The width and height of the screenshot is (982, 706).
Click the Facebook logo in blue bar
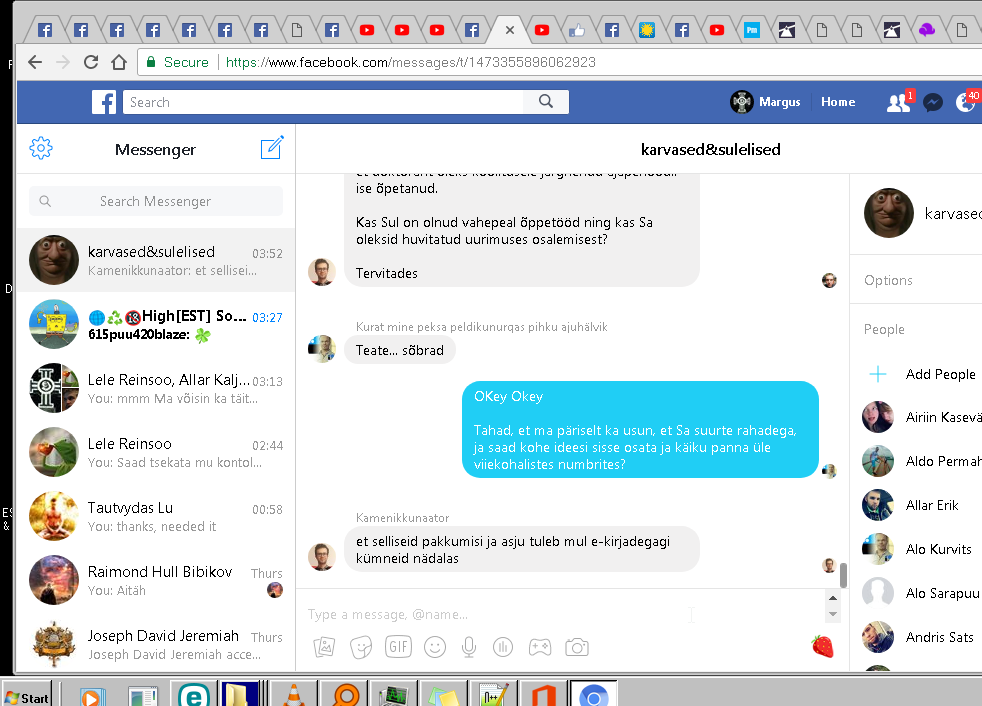103,102
